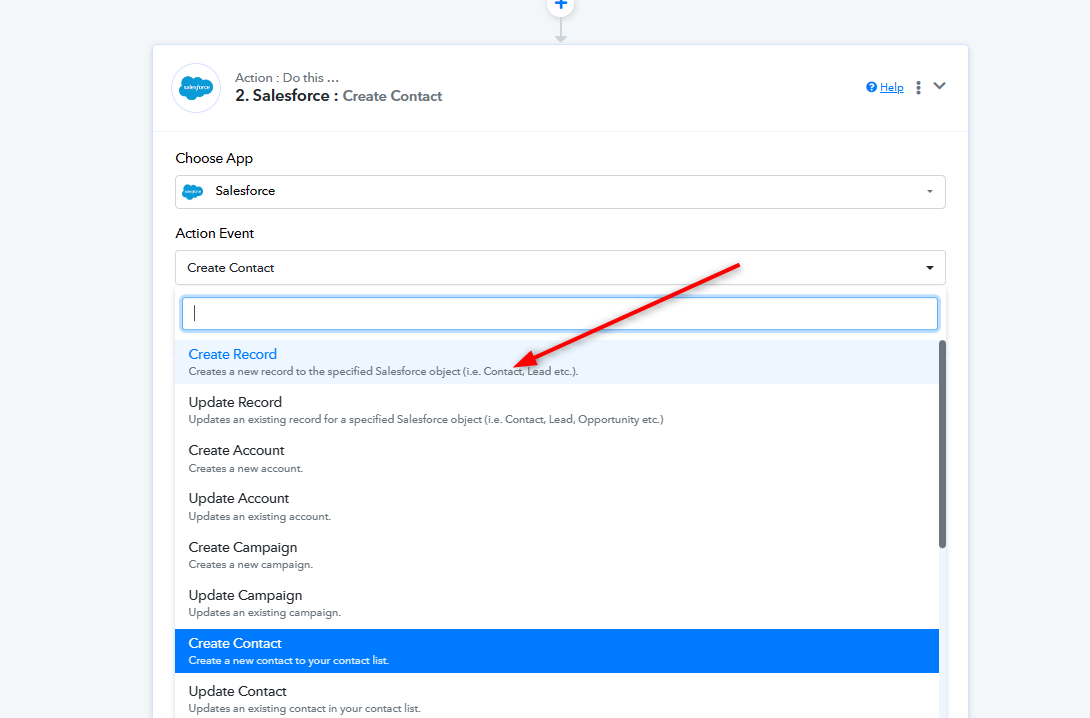Select the Update Contact option
This screenshot has width=1090, height=718.
pyautogui.click(x=557, y=699)
